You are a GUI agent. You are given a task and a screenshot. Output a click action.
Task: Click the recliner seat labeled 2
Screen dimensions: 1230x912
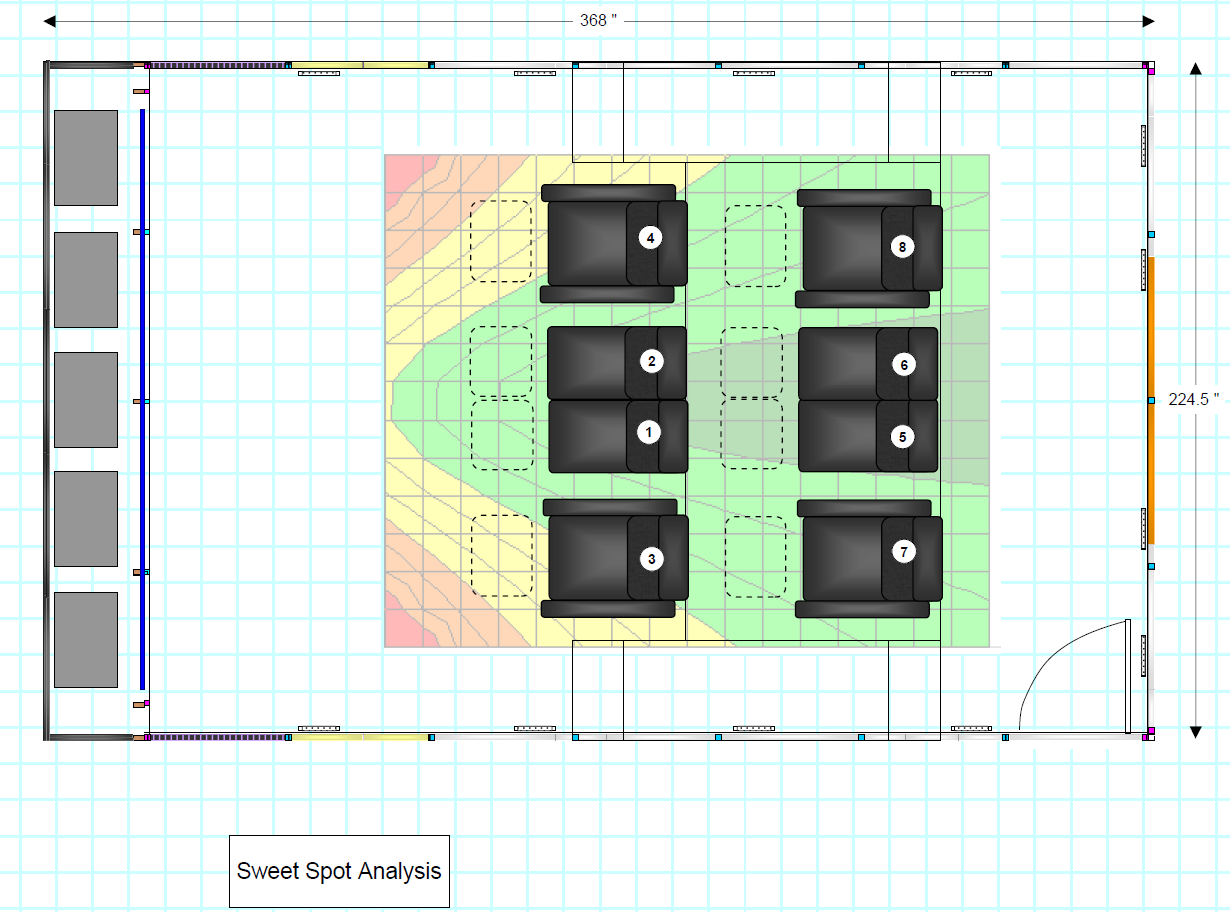tap(617, 362)
